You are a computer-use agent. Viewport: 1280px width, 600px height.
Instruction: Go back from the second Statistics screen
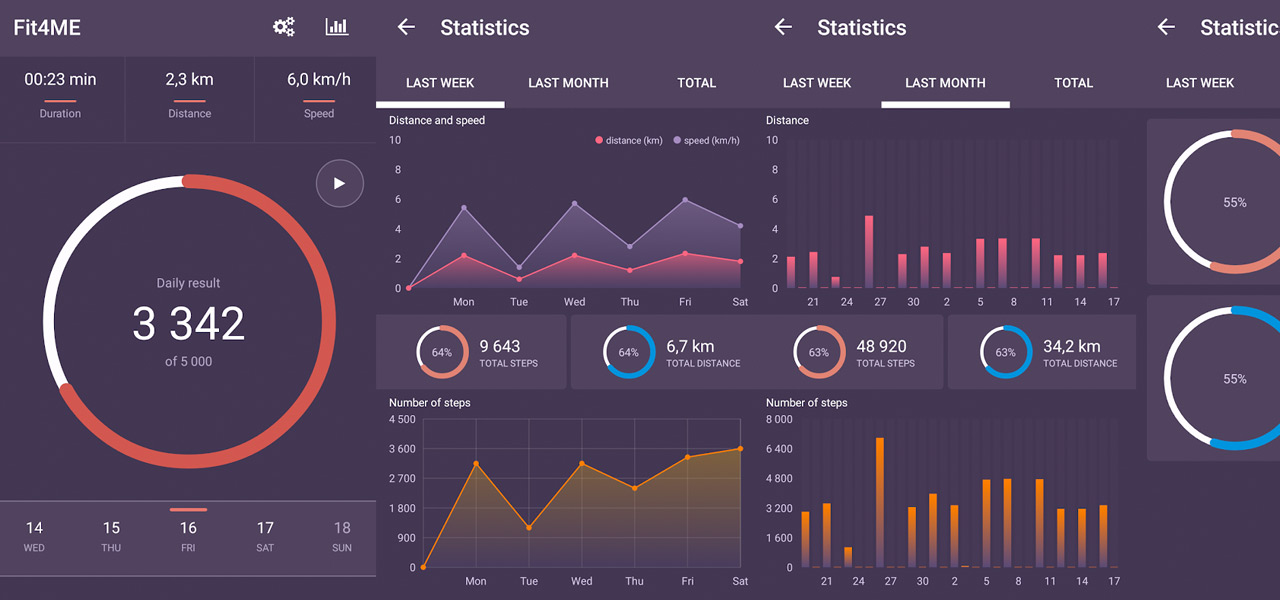coord(783,27)
